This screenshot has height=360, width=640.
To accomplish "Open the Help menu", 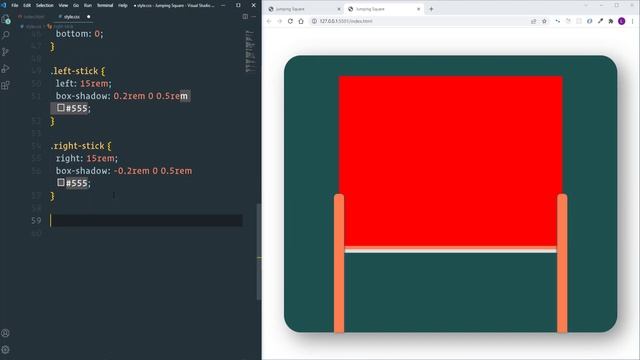I will 122,5.
